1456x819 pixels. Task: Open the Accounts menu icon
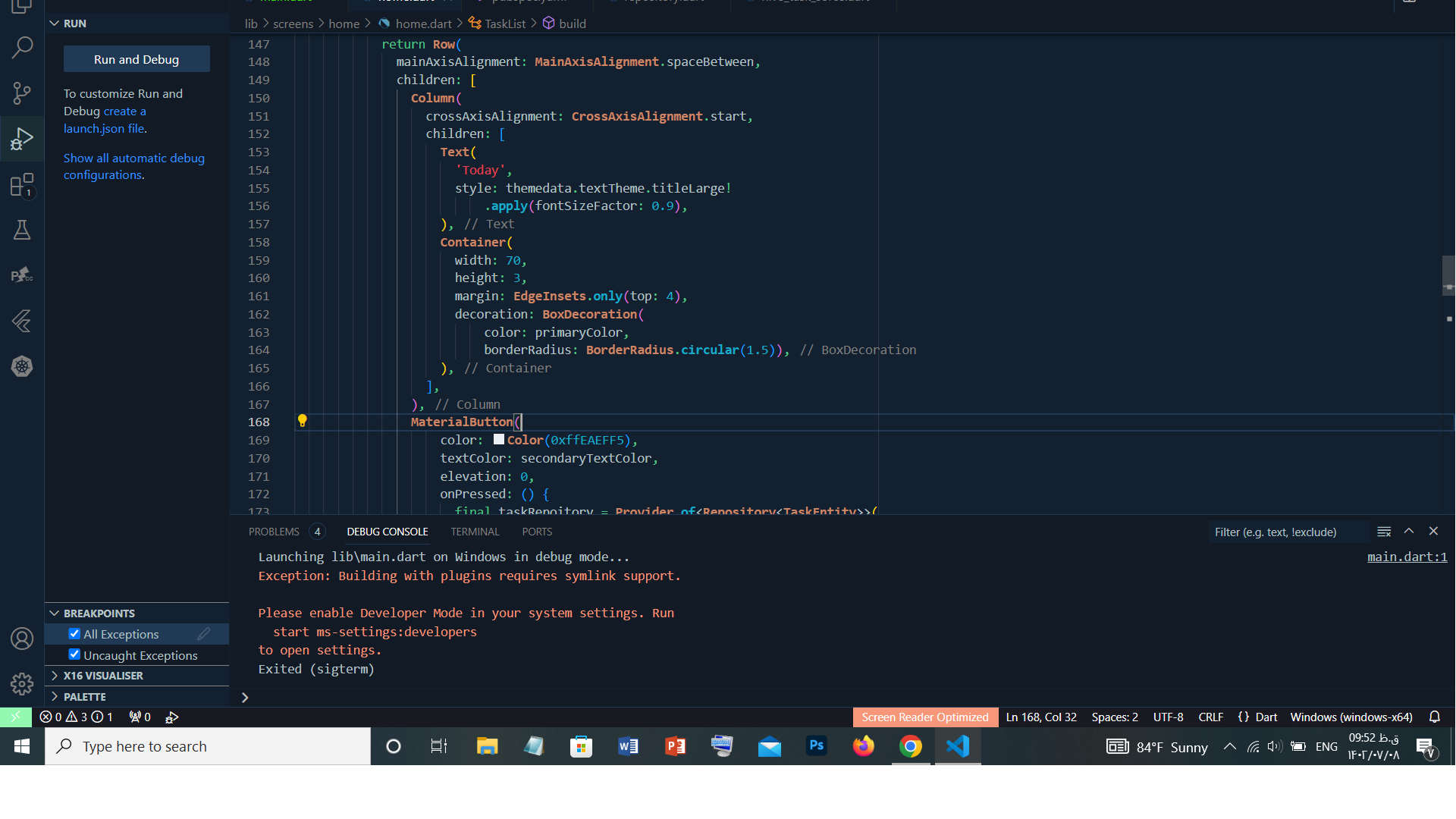(22, 639)
